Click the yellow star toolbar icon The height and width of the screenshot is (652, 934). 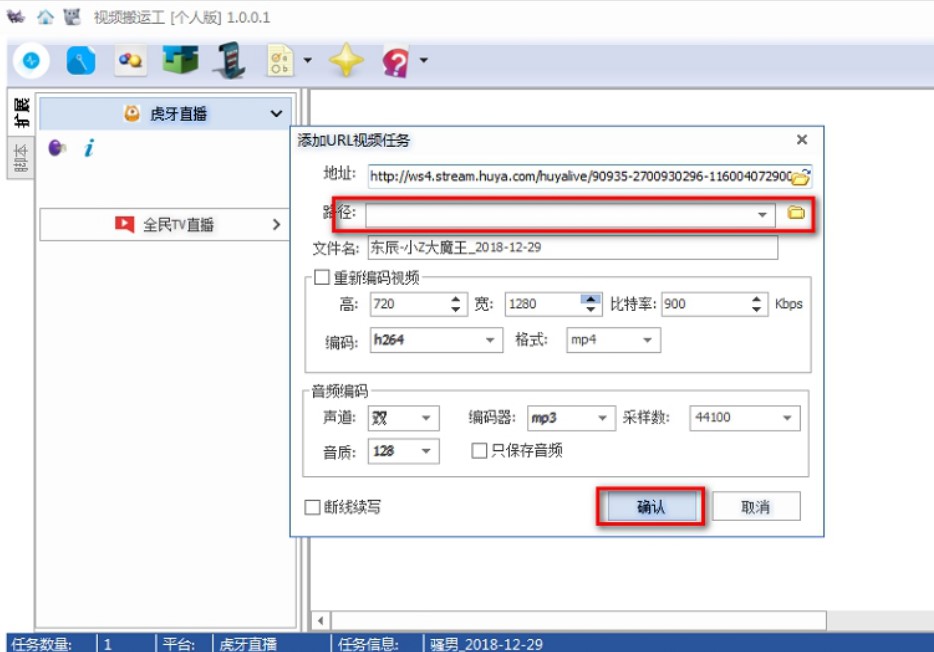(346, 60)
